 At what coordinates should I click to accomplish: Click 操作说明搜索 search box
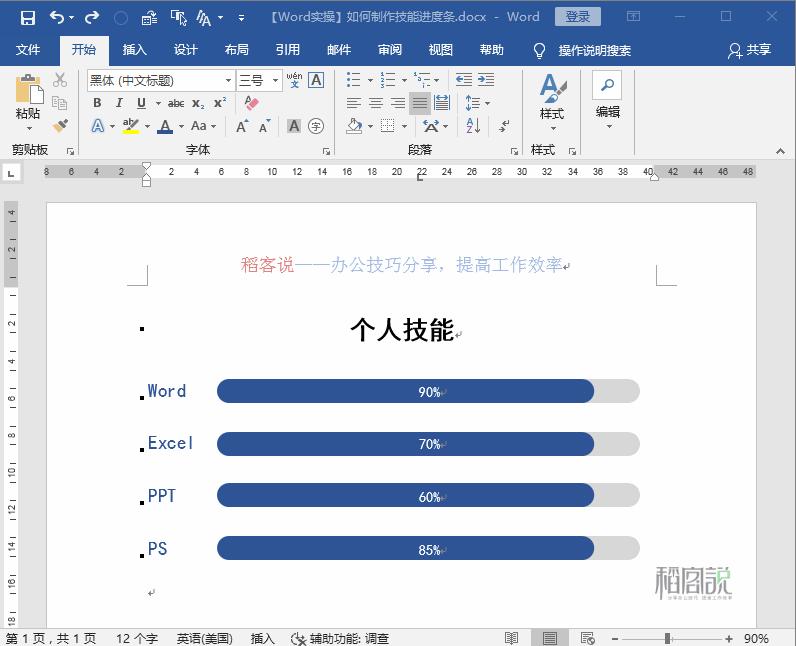click(594, 50)
